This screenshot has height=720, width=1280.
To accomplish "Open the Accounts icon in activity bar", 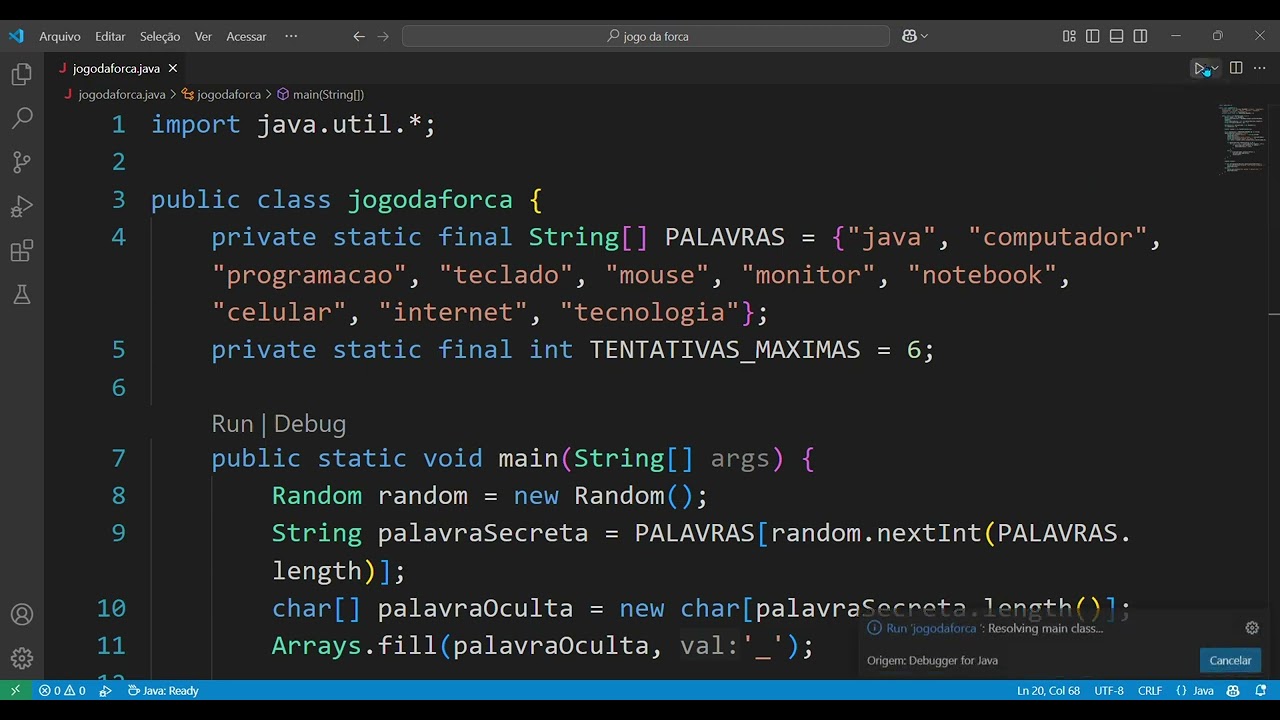I will 22,614.
